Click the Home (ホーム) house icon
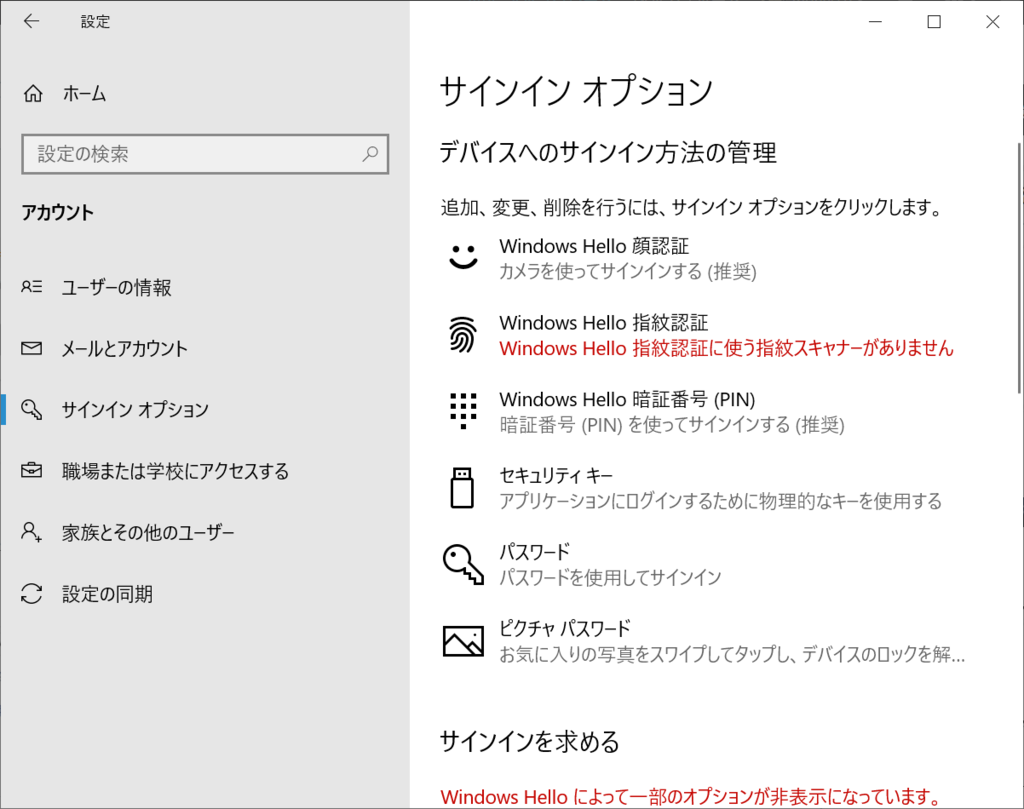 click(33, 94)
